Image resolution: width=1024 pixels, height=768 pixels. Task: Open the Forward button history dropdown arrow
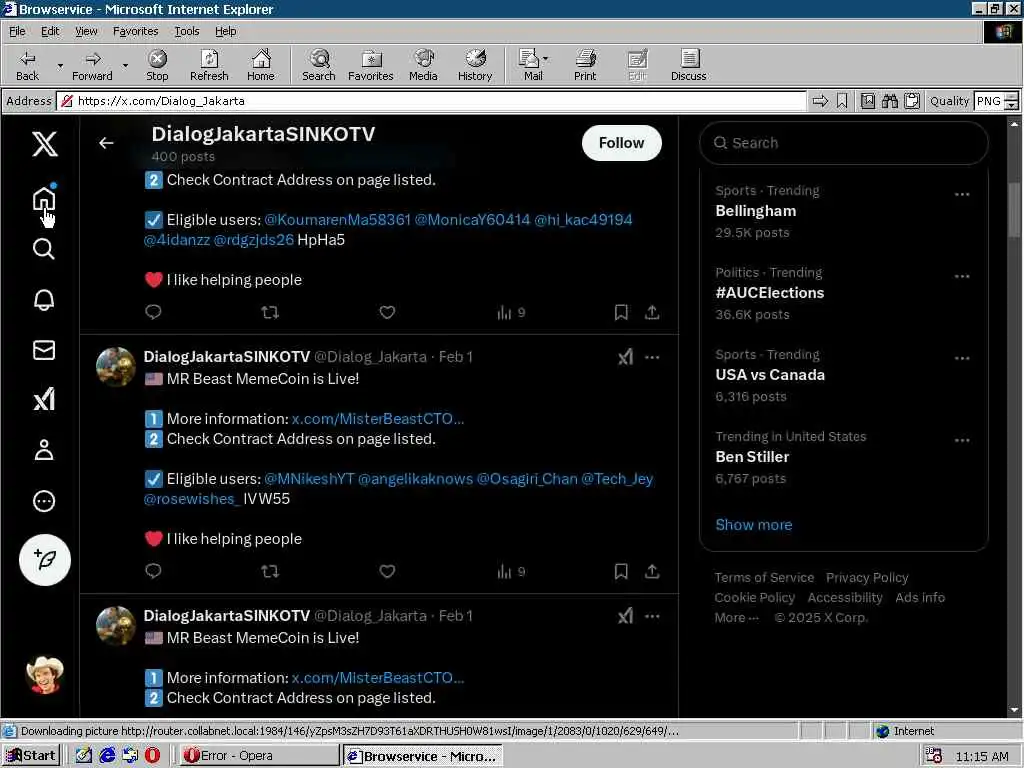[x=125, y=65]
